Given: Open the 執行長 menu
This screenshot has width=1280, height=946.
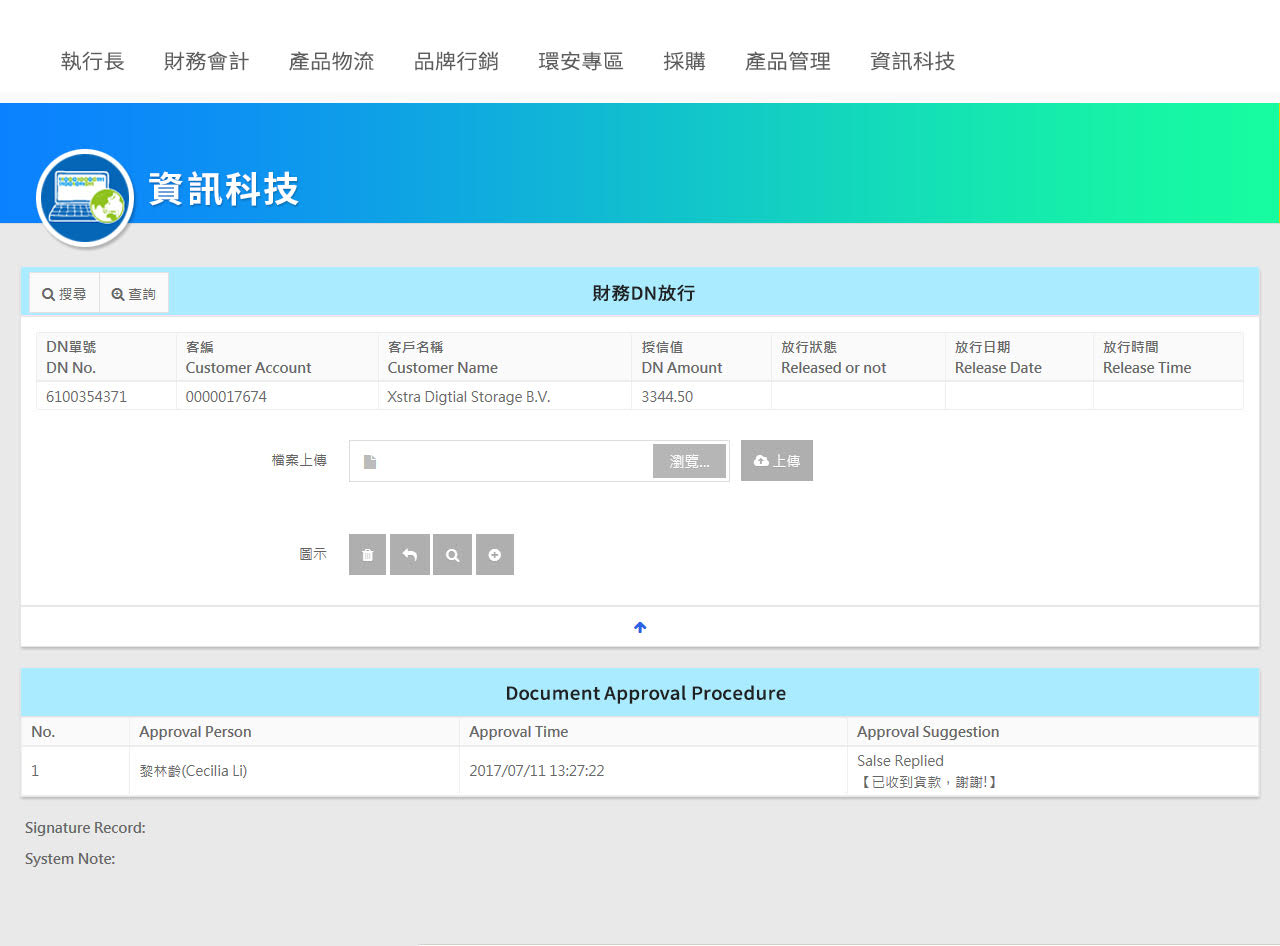Looking at the screenshot, I should (x=93, y=62).
